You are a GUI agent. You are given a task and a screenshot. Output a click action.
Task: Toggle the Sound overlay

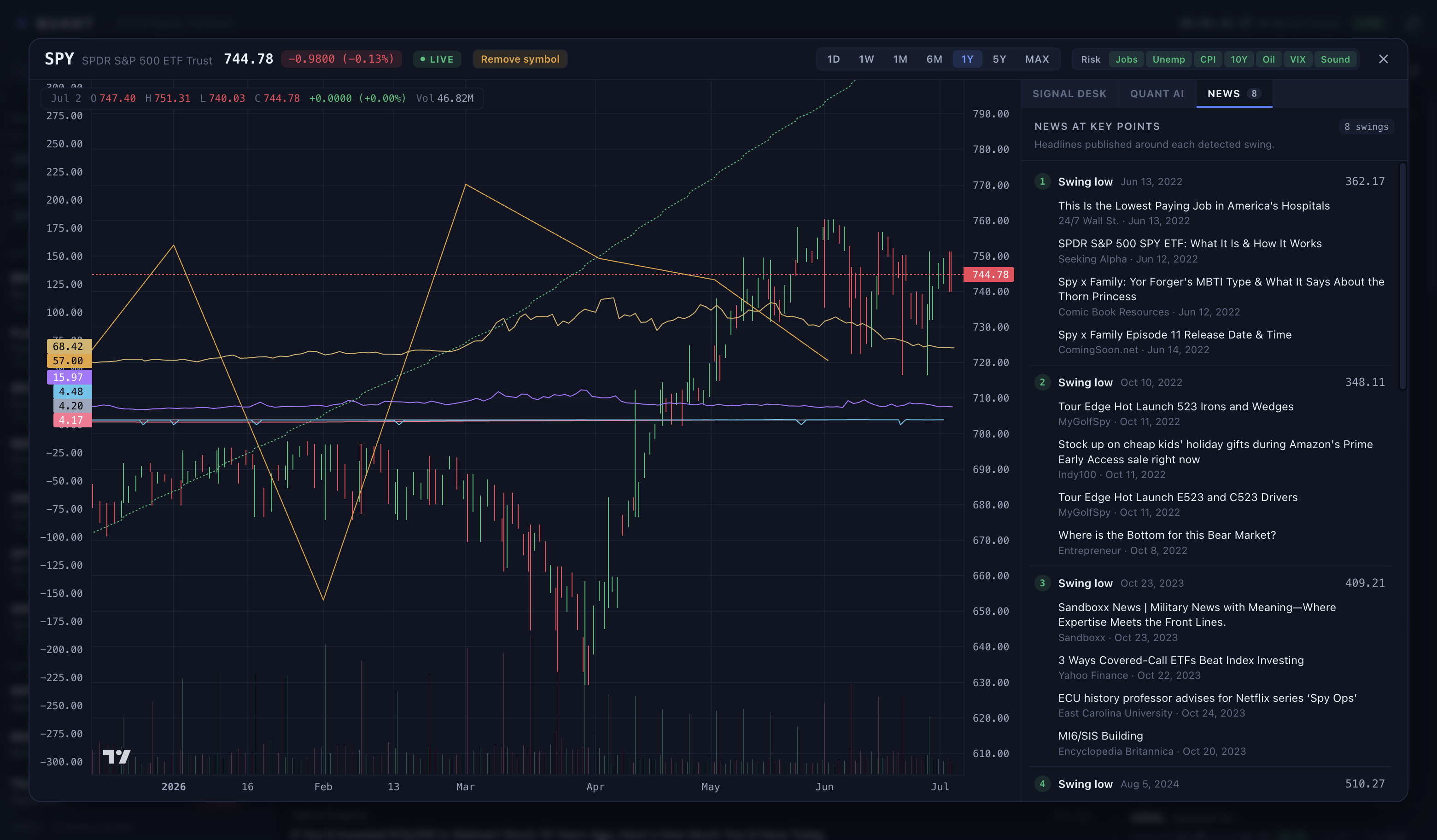point(1335,59)
